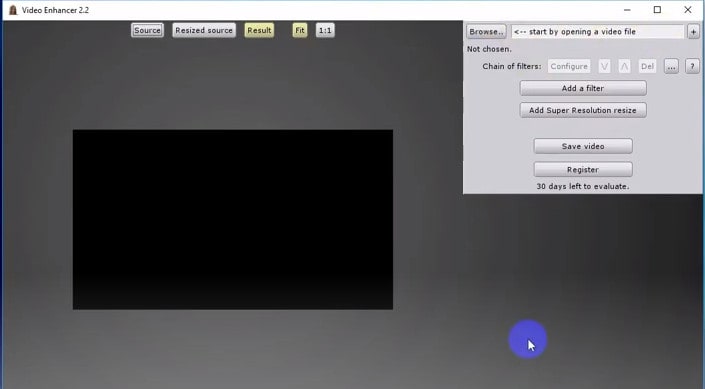The image size is (705, 389).
Task: Click Add Super Resolution resize
Action: click(x=583, y=110)
